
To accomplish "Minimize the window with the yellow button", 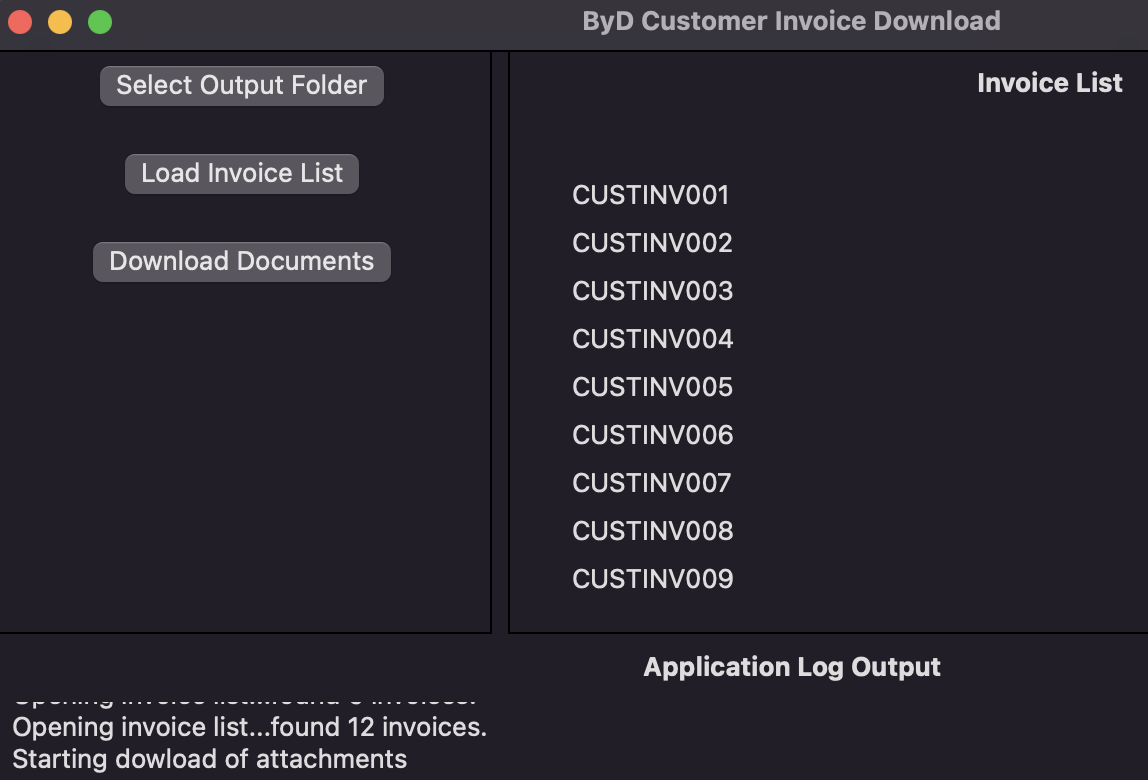I will (60, 22).
